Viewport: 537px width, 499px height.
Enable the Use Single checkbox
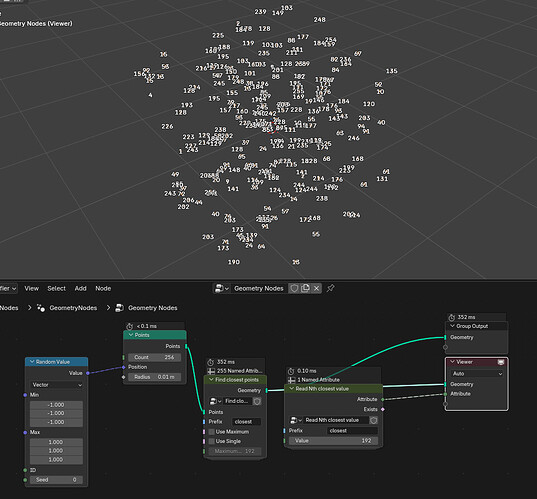[211, 441]
